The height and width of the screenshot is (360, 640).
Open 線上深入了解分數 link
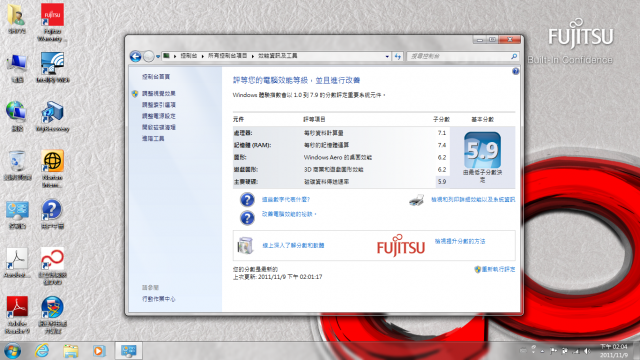(293, 246)
